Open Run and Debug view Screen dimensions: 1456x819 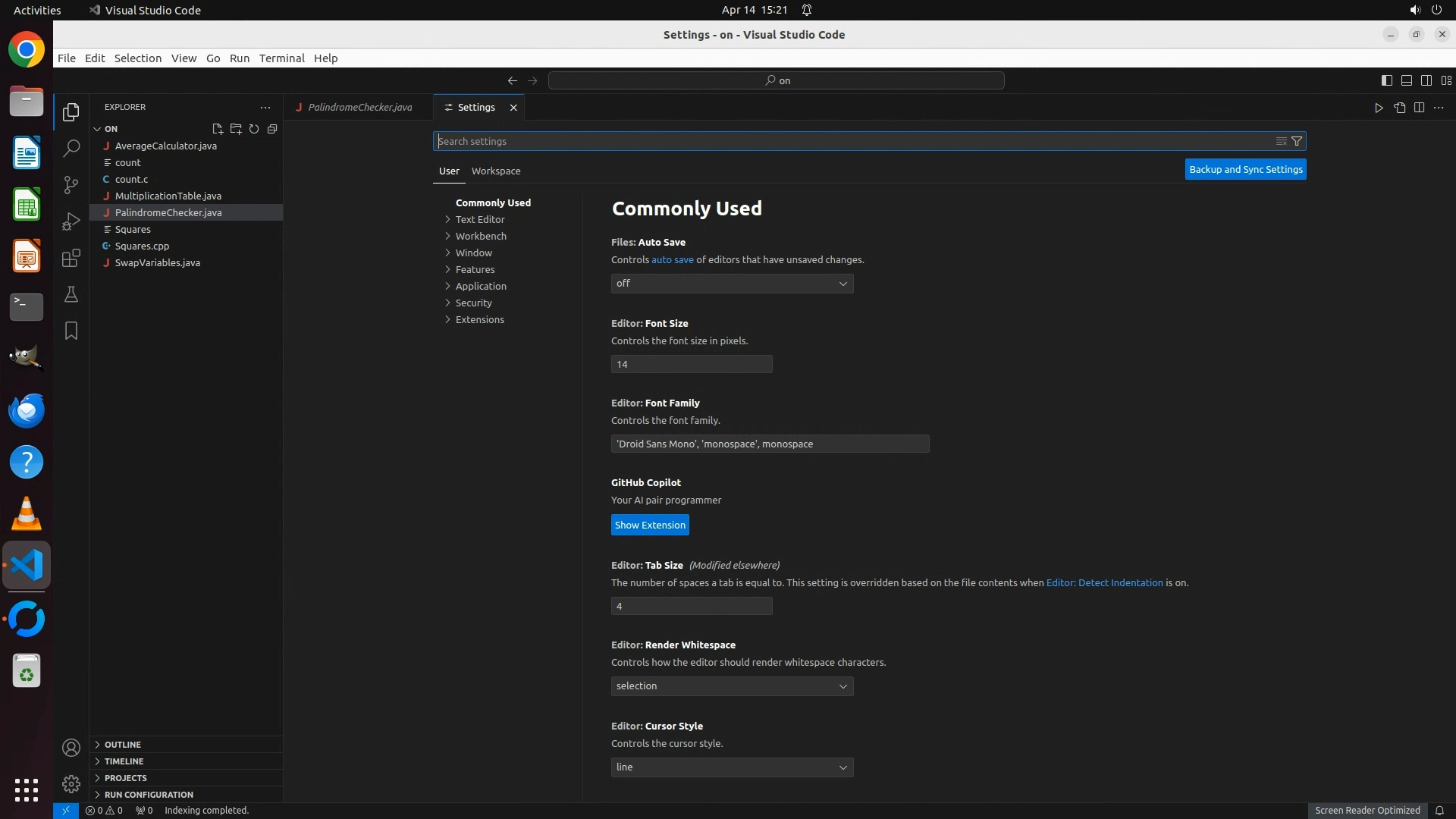click(71, 221)
